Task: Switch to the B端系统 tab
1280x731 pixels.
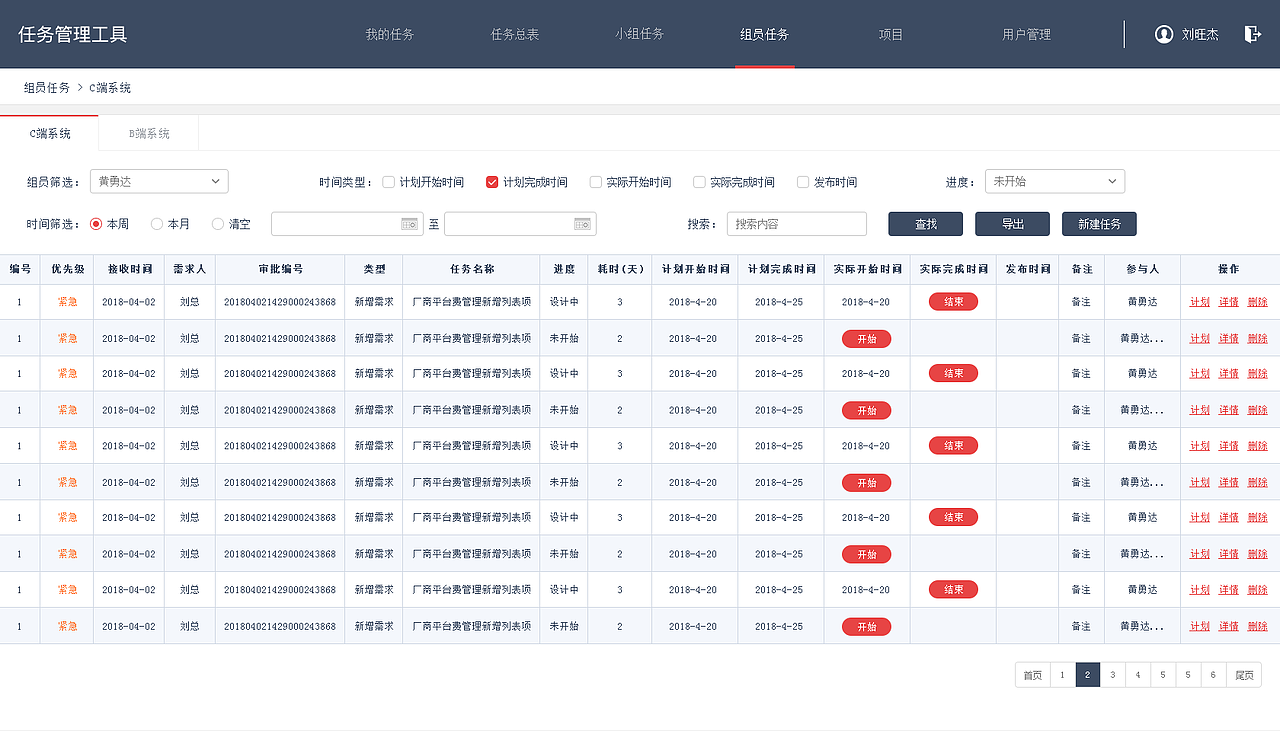Action: coord(147,132)
